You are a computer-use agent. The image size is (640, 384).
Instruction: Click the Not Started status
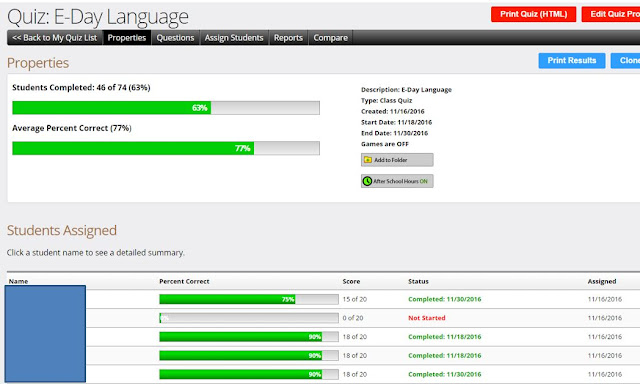[x=427, y=318]
